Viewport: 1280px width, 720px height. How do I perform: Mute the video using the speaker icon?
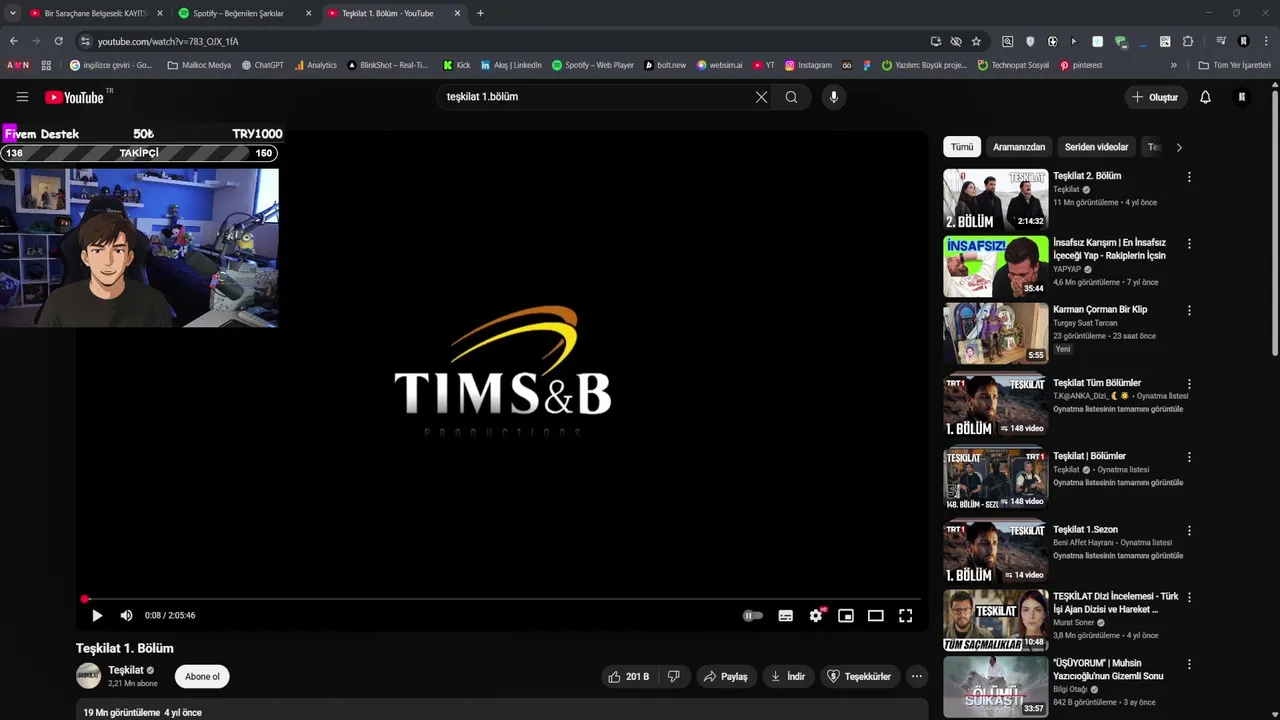(x=126, y=616)
